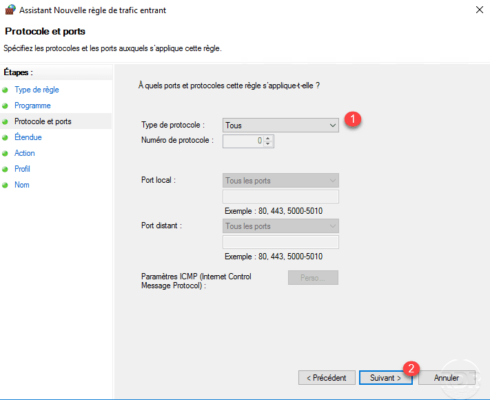Click the green bullet beside Type de règle
Screen dimensions: 490x400
5,90
